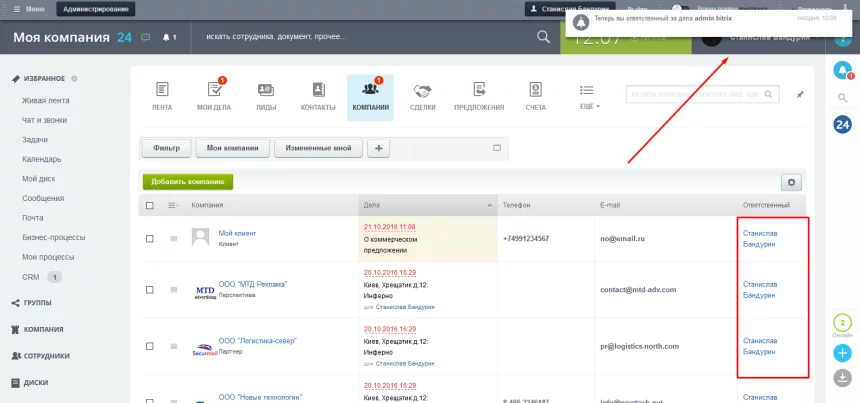Open Сделки handshake icon
The image size is (860, 403).
click(x=422, y=89)
